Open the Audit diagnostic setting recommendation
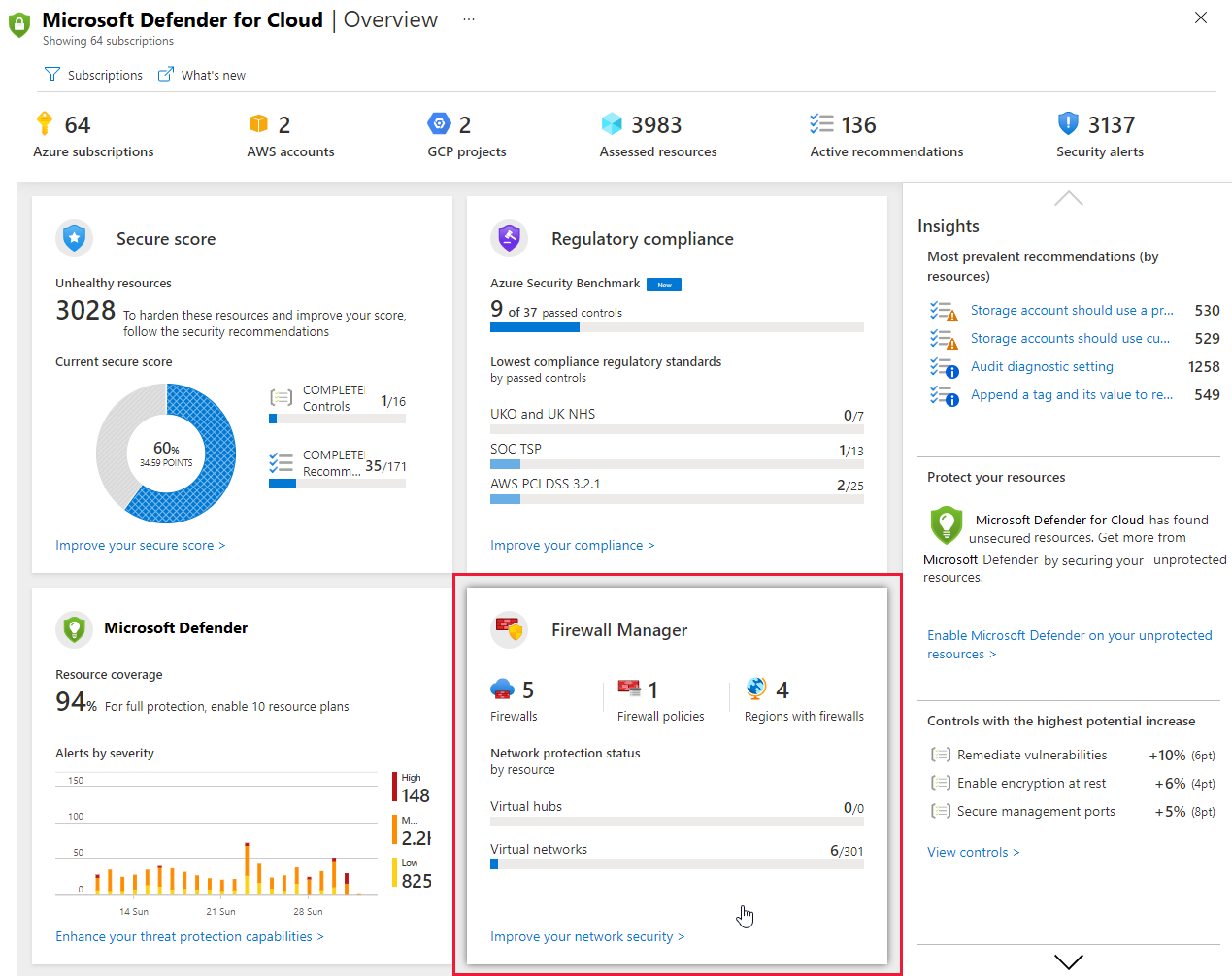Viewport: 1232px width, 976px height. point(1041,366)
